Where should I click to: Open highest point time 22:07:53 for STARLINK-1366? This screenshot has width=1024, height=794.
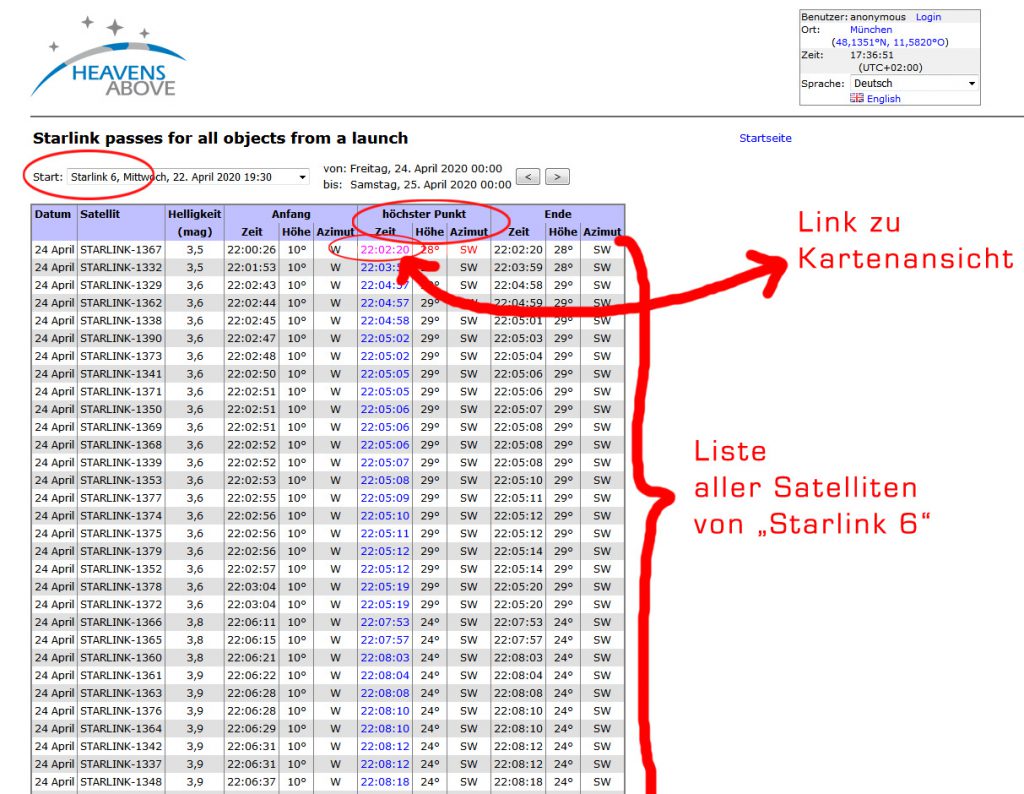pyautogui.click(x=385, y=622)
